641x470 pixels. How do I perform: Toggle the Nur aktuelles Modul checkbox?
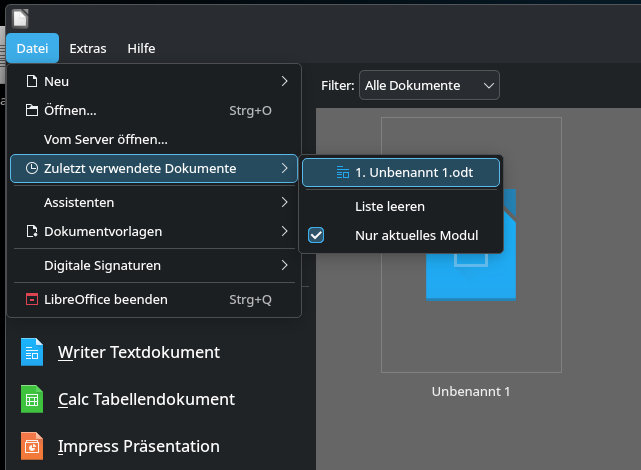316,235
